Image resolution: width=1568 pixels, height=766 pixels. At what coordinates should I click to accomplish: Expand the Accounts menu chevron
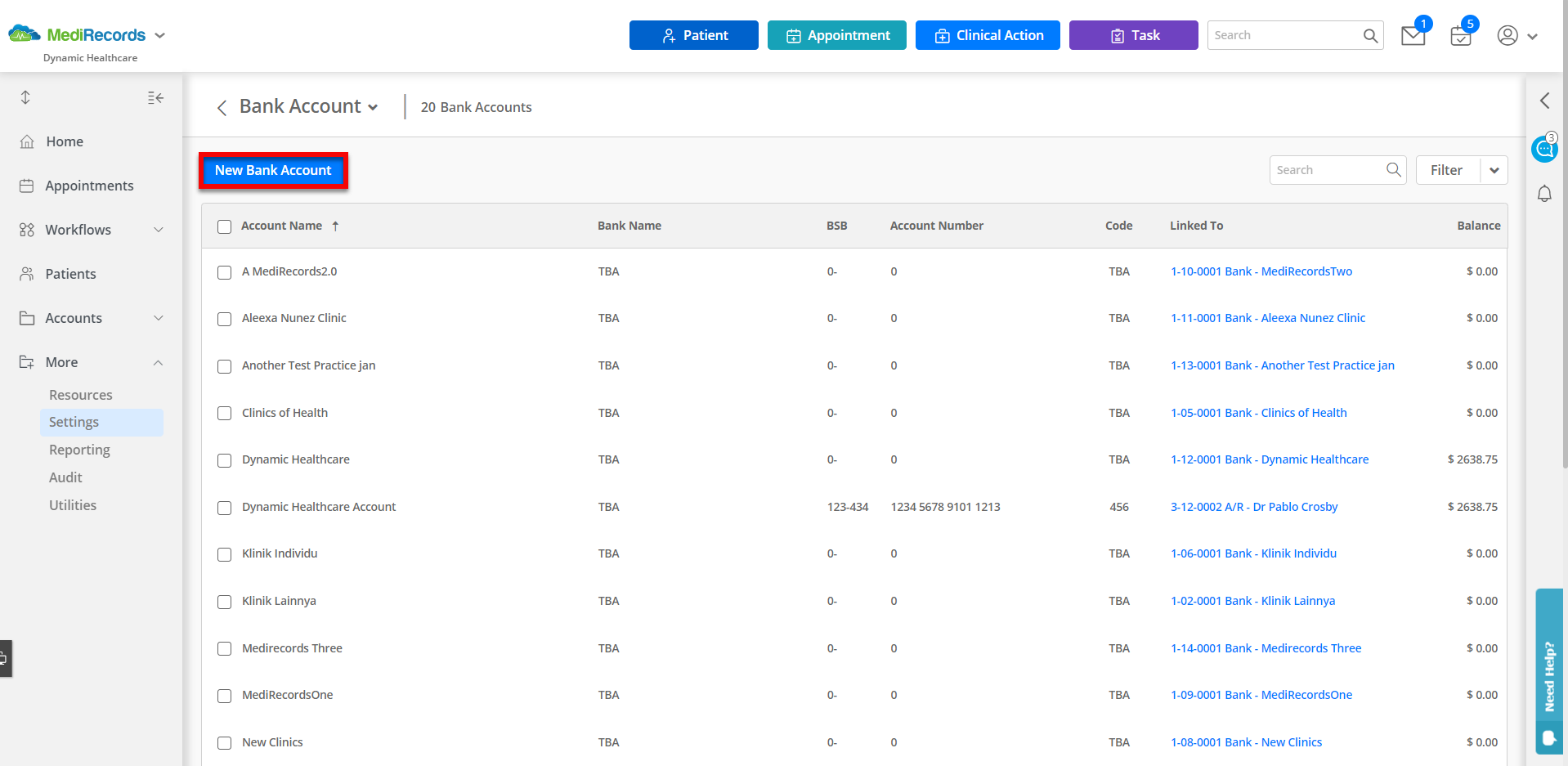click(x=159, y=318)
